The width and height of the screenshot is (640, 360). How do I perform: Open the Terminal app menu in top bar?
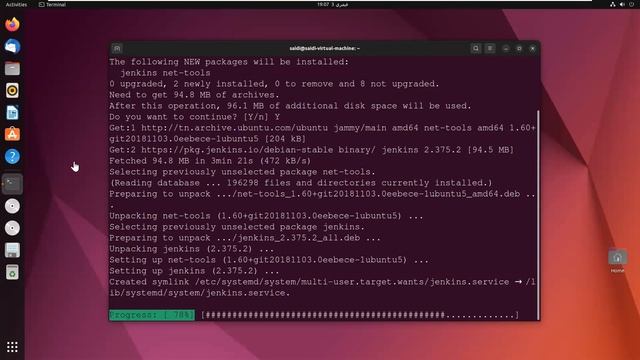click(52, 4)
